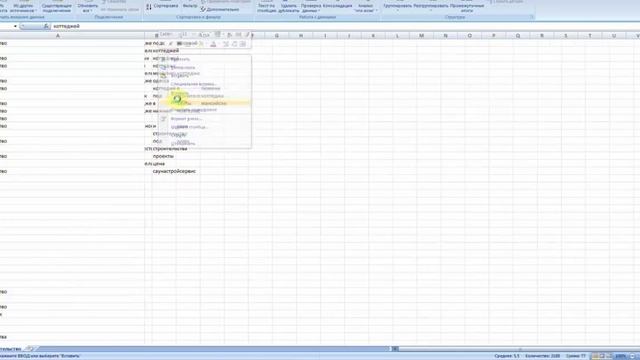
Task: Select column Q header
Action: click(x=518, y=36)
